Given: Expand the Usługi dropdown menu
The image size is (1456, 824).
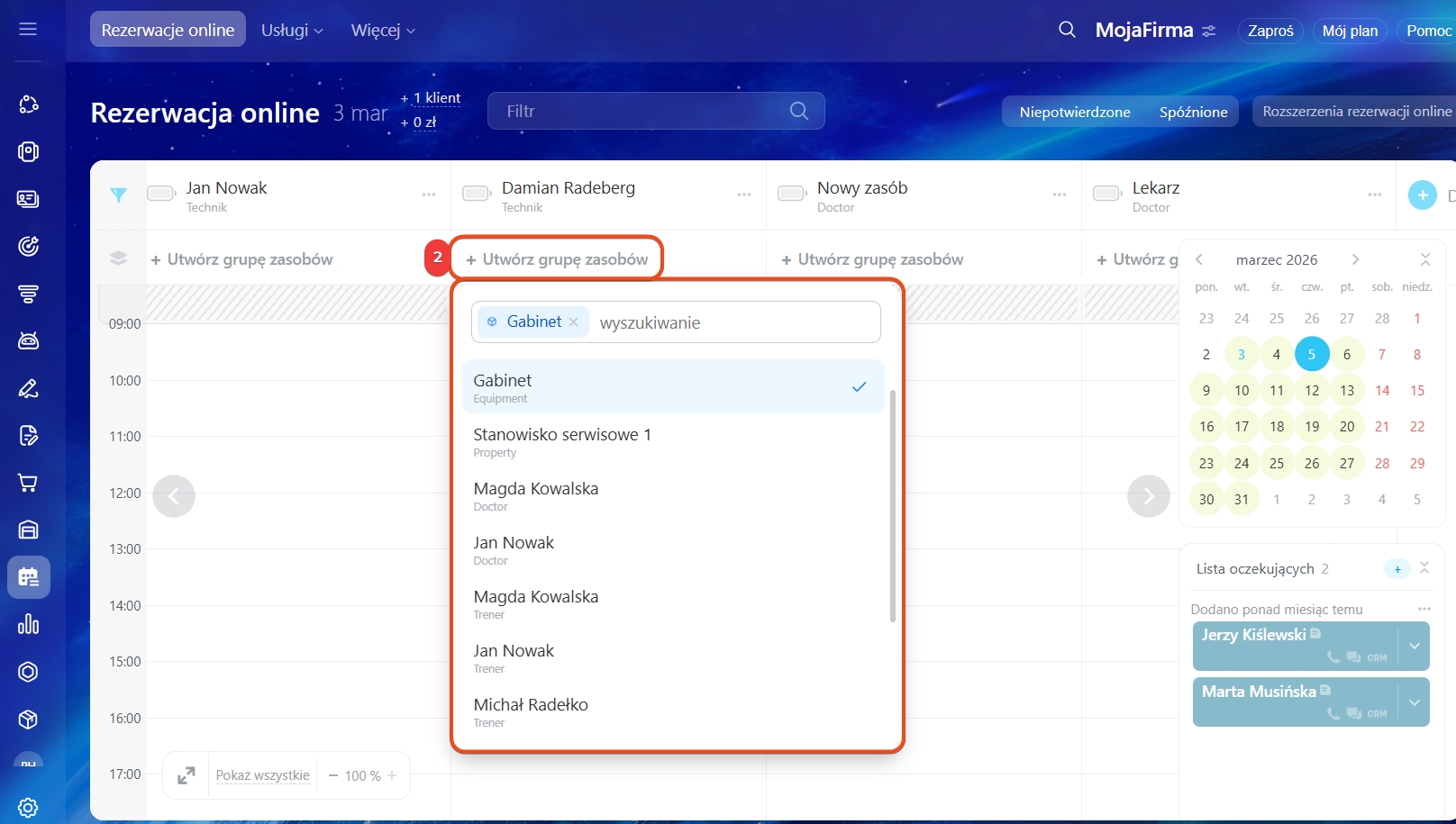Looking at the screenshot, I should (x=291, y=31).
